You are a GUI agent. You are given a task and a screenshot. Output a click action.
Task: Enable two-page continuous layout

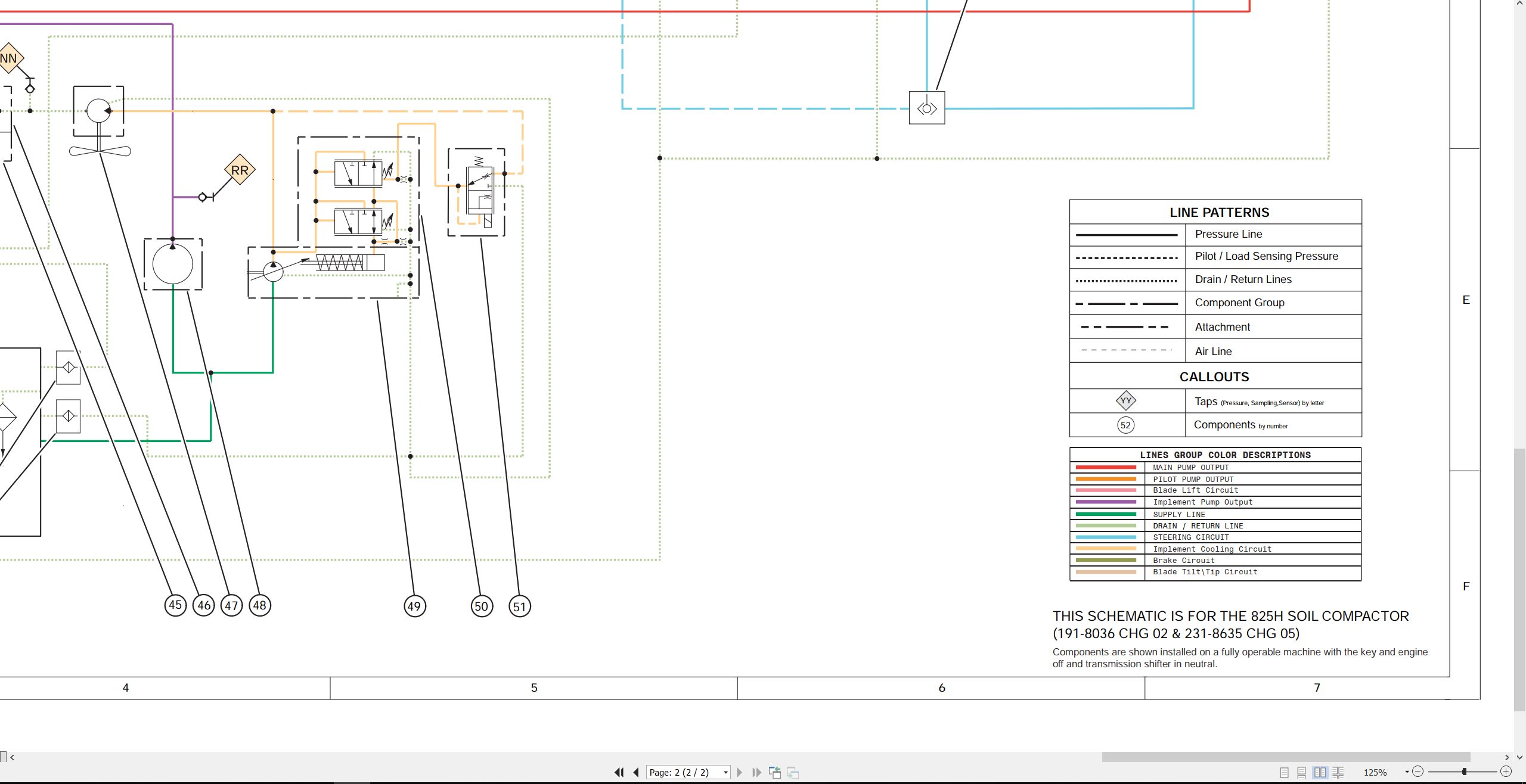pyautogui.click(x=1338, y=772)
